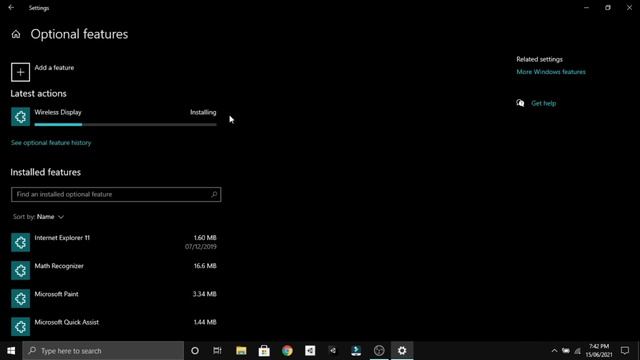Click the Math Recognizer label
640x360 pixels.
pos(59,266)
